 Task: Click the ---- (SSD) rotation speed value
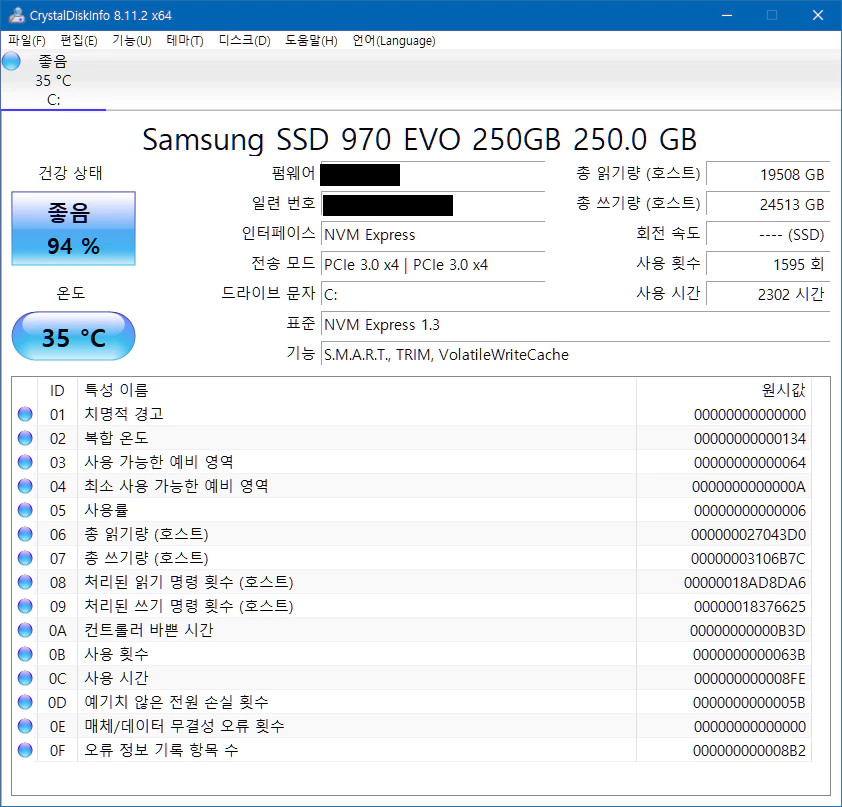click(768, 235)
